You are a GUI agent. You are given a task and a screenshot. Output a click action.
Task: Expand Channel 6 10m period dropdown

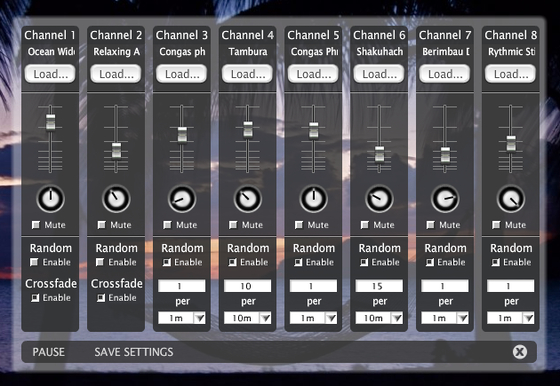coord(379,318)
